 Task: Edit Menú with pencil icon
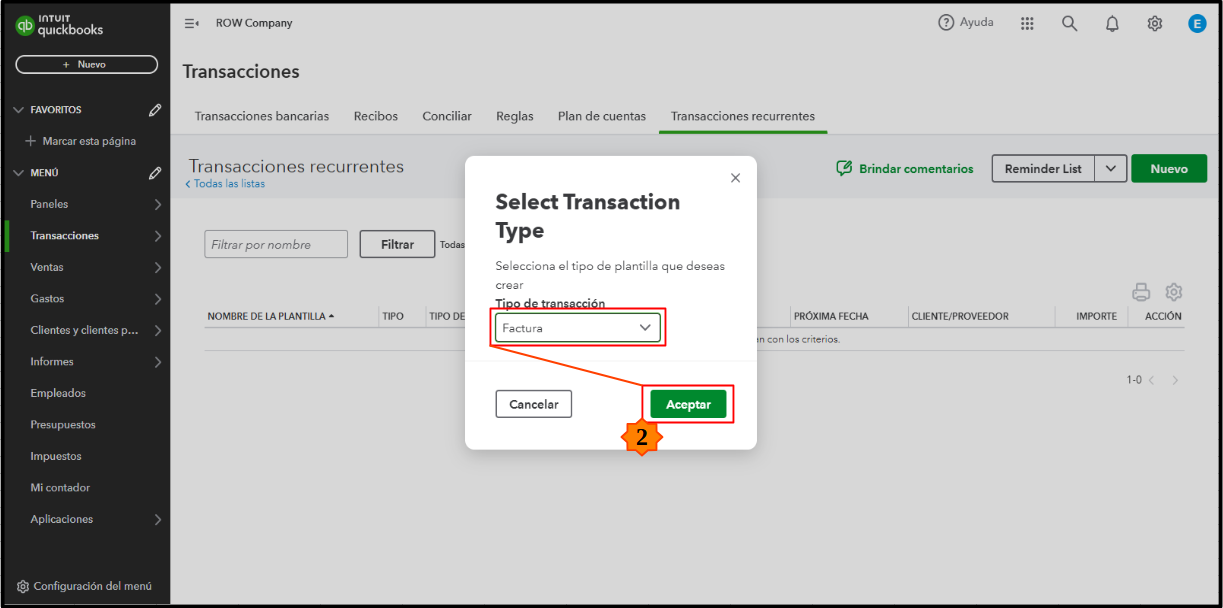155,173
